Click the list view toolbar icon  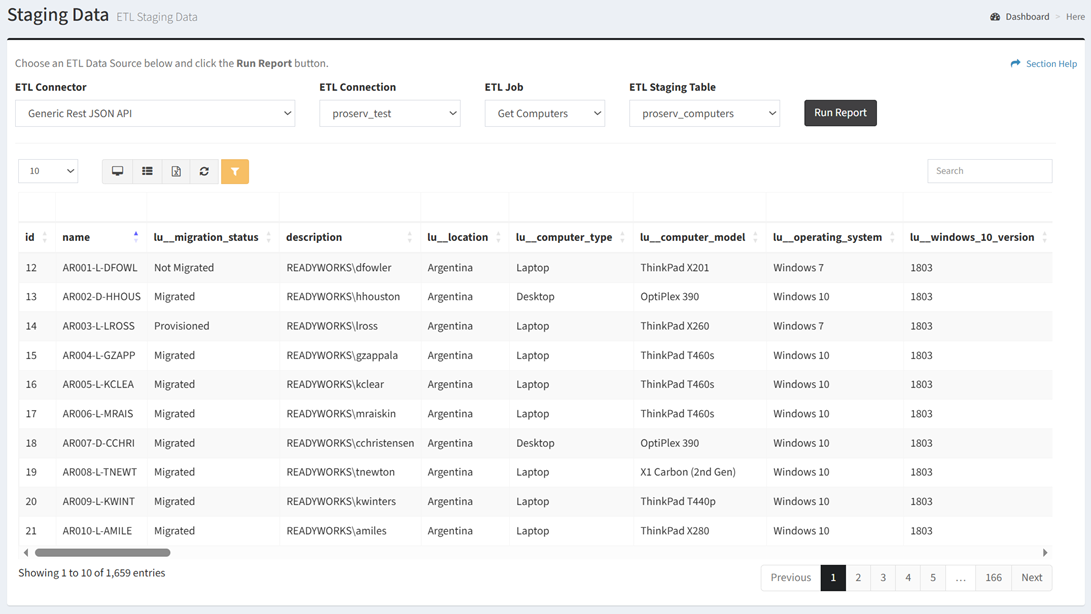pos(147,171)
